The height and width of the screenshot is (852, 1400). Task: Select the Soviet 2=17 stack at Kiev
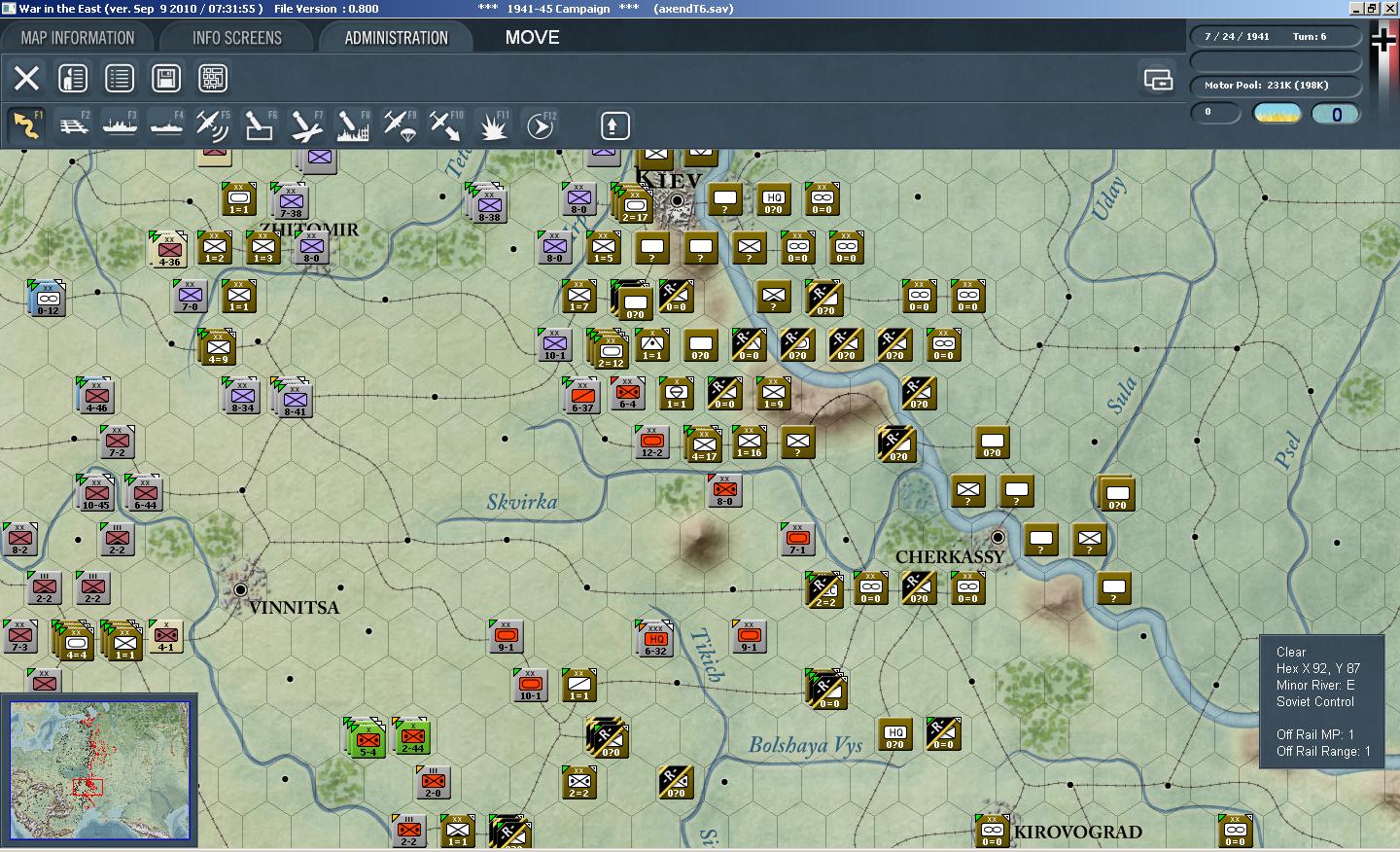click(x=635, y=204)
